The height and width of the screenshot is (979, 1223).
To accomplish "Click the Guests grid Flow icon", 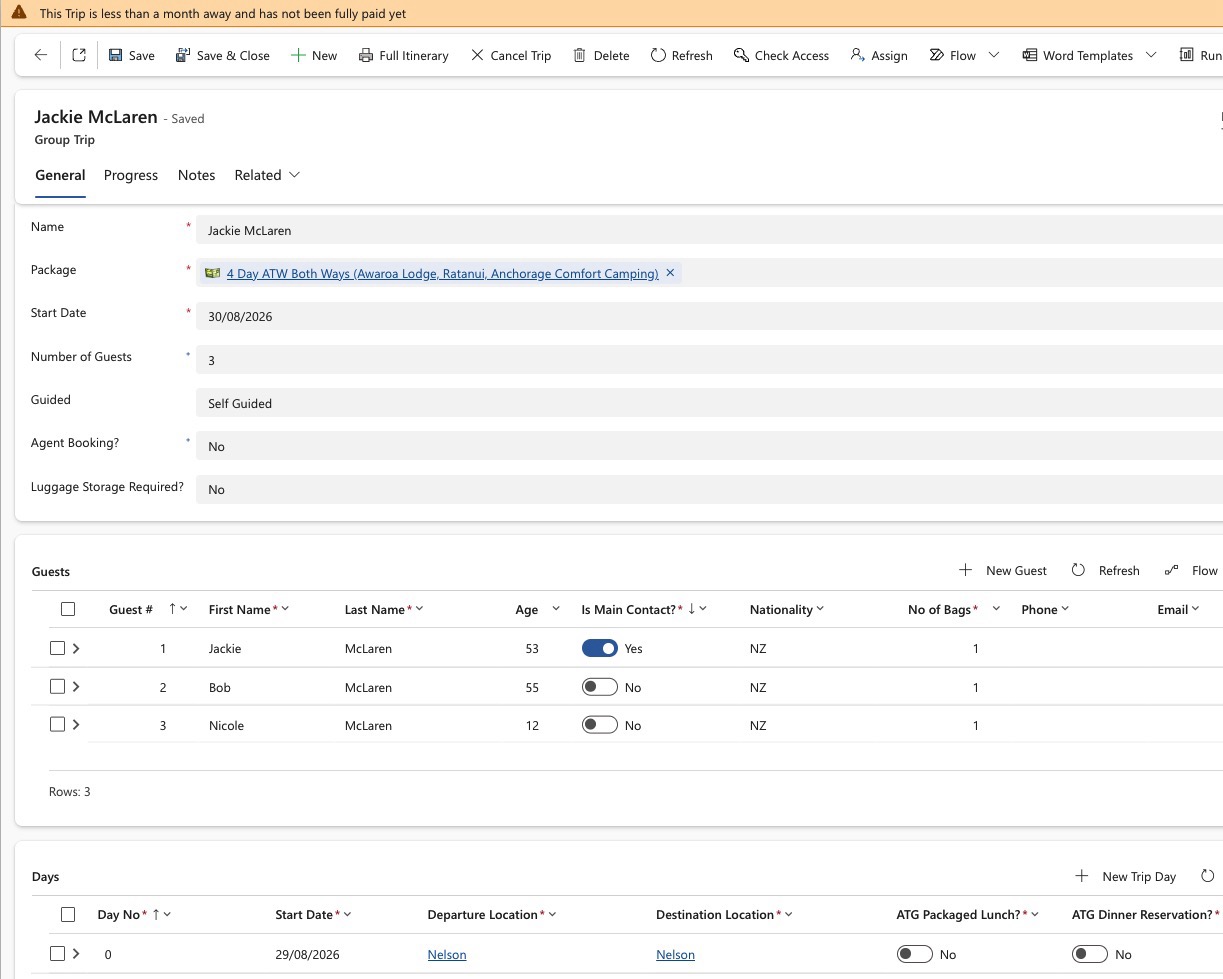I will click(1172, 570).
